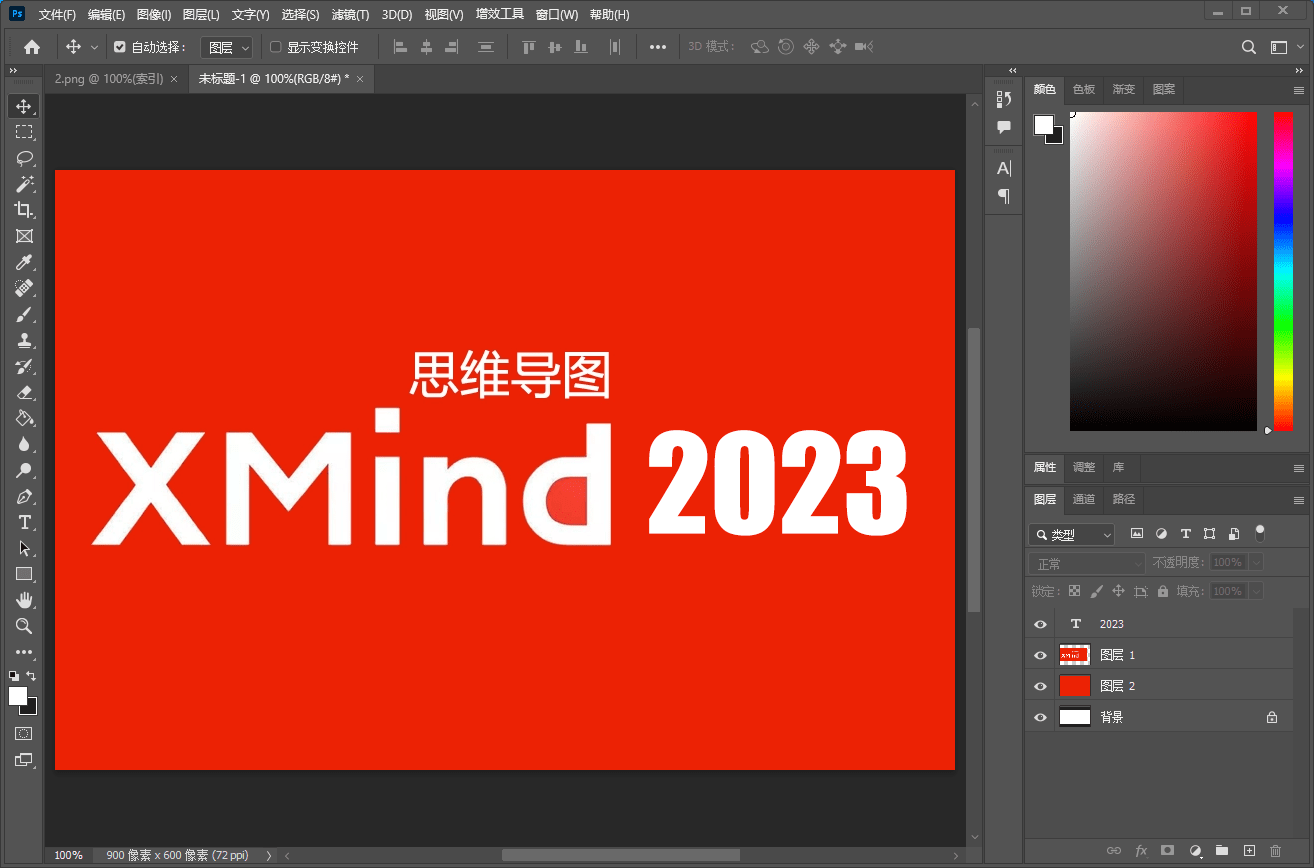Click the hue slider in Color panel
The height and width of the screenshot is (868, 1314).
coord(1283,271)
